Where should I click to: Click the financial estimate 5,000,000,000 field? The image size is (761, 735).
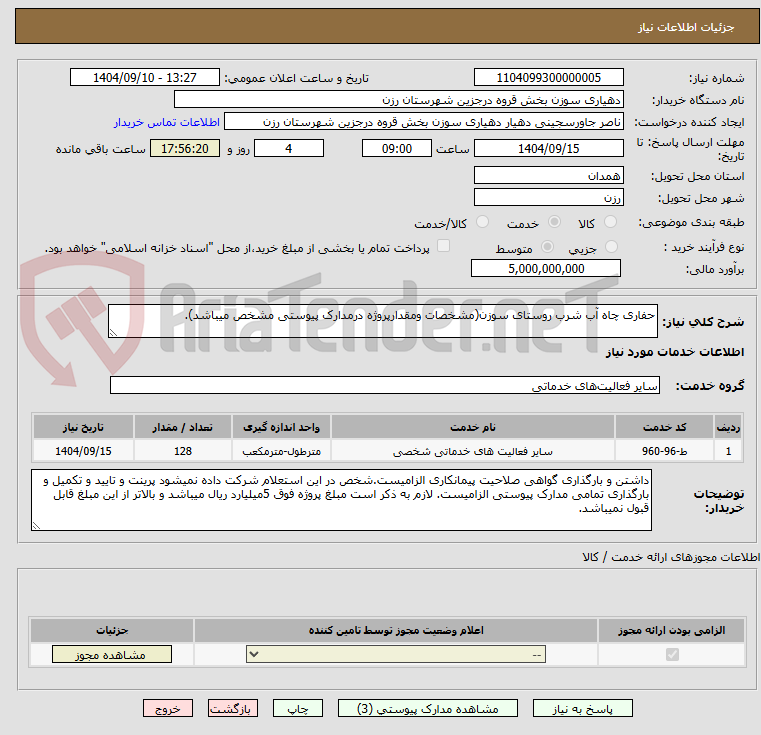[546, 268]
